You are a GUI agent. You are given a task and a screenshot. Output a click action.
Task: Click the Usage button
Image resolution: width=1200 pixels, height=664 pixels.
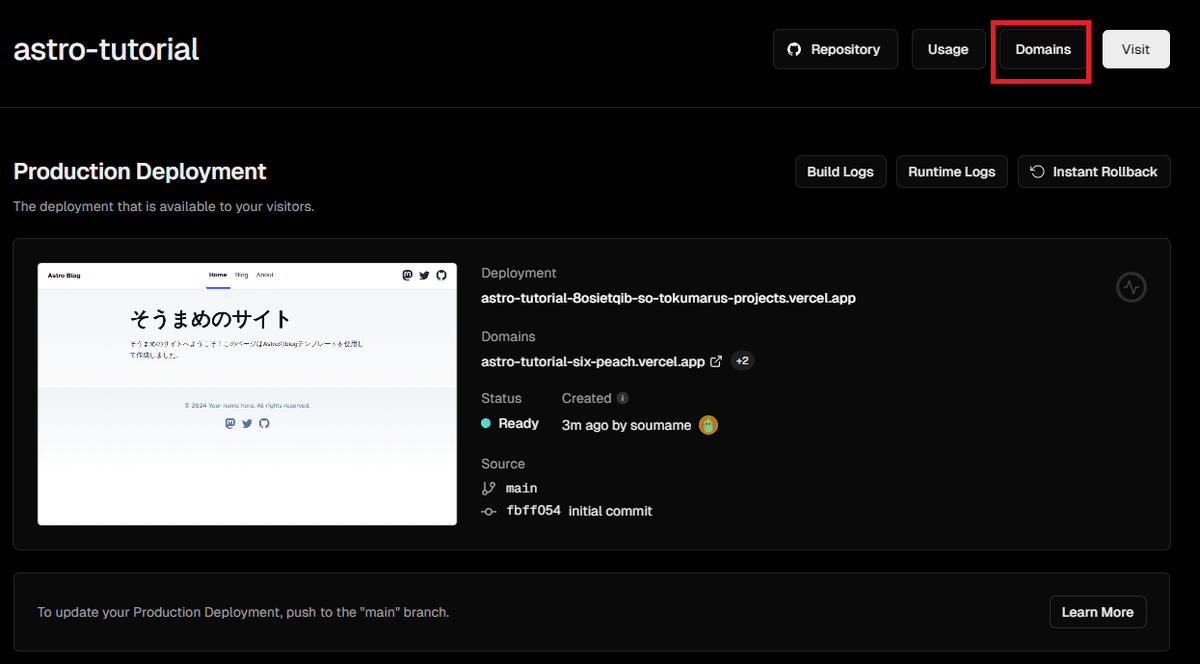[948, 49]
